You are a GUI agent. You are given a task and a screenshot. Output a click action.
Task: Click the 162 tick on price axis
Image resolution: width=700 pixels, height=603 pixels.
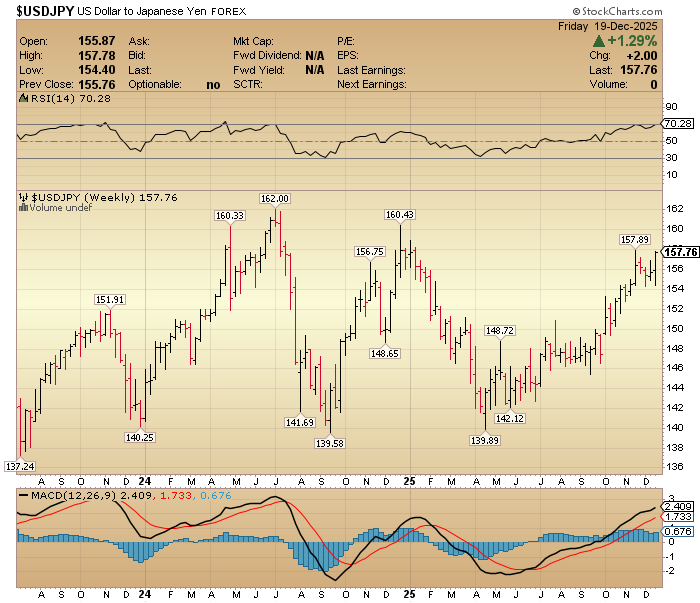coord(675,208)
